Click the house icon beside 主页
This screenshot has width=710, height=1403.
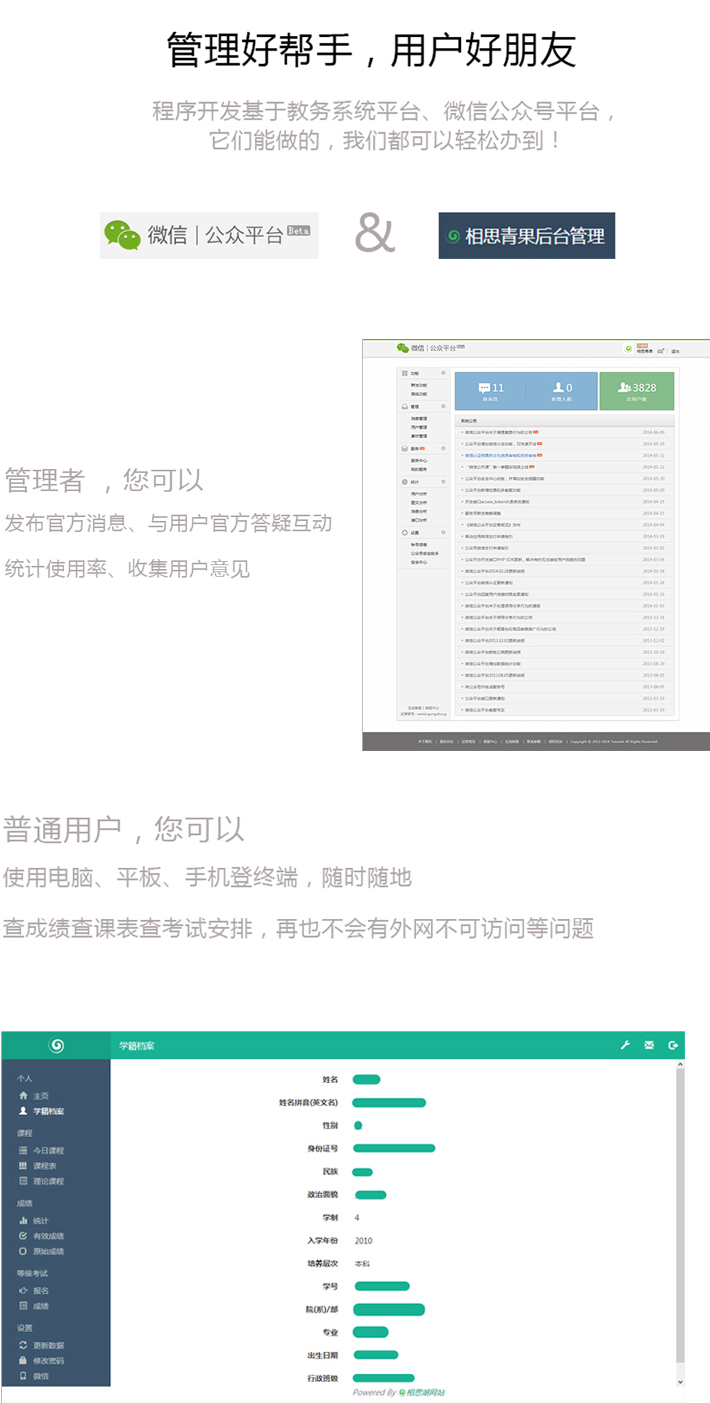pos(23,1096)
